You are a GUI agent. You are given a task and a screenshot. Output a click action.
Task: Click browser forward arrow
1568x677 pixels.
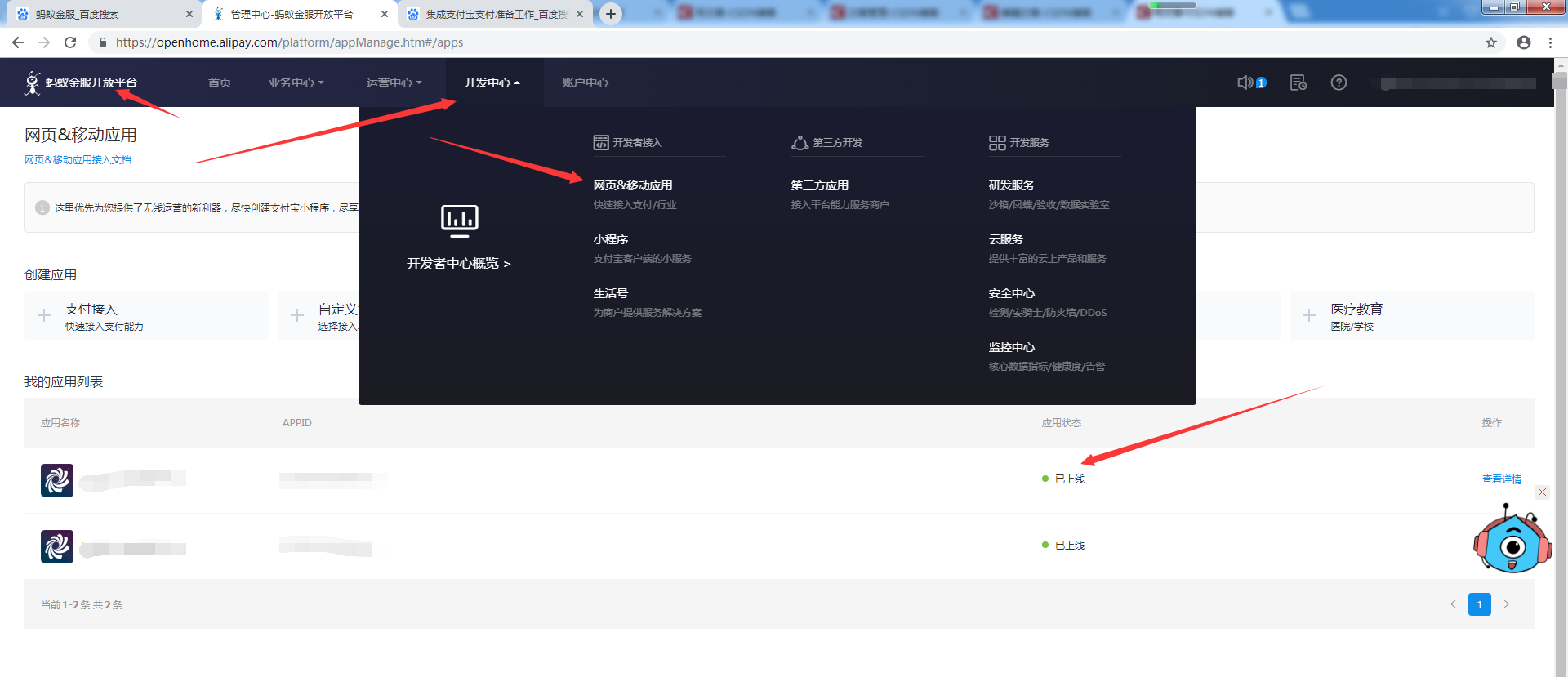click(x=44, y=42)
